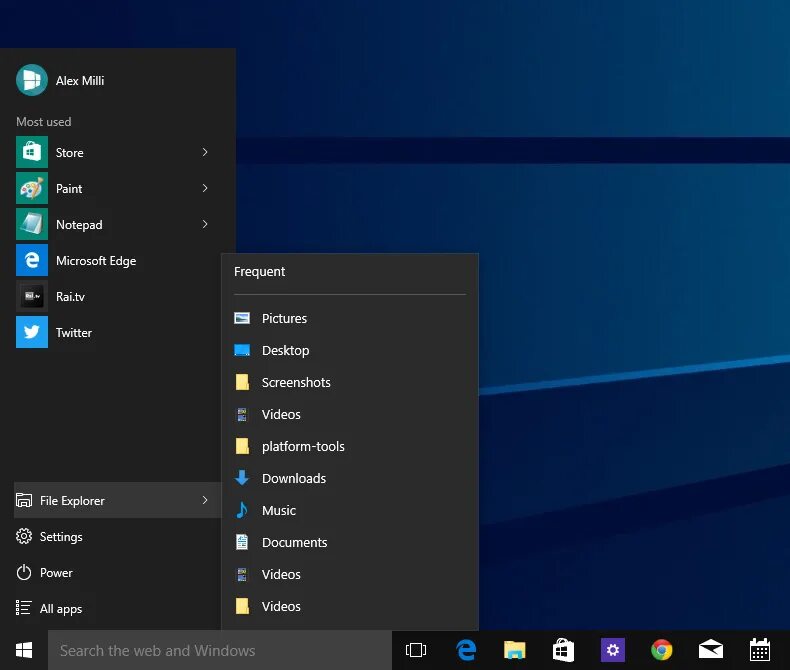
Task: Click the Music label in Frequent list
Action: coord(279,510)
